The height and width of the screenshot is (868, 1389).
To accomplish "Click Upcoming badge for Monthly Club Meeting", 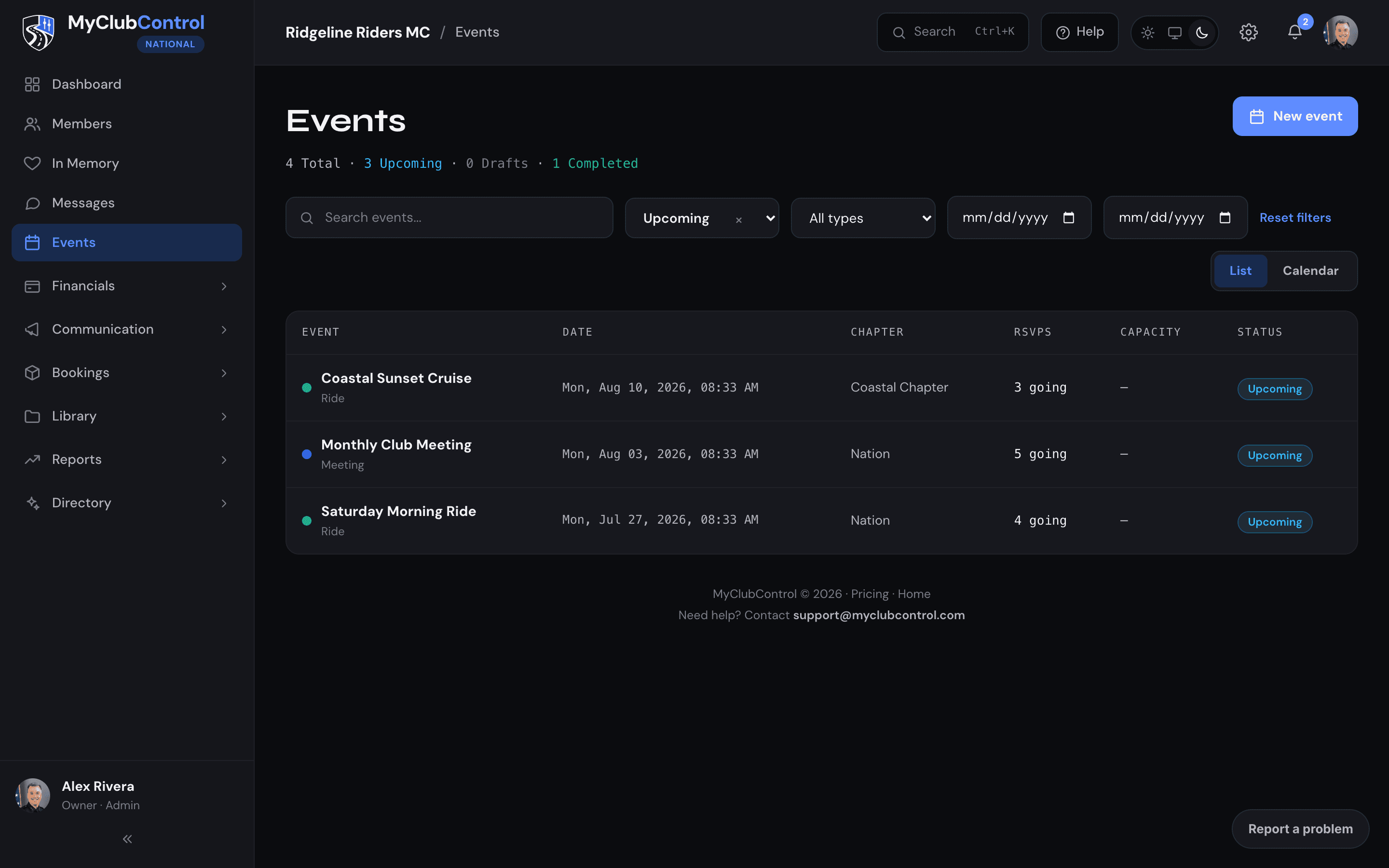I will (1274, 456).
